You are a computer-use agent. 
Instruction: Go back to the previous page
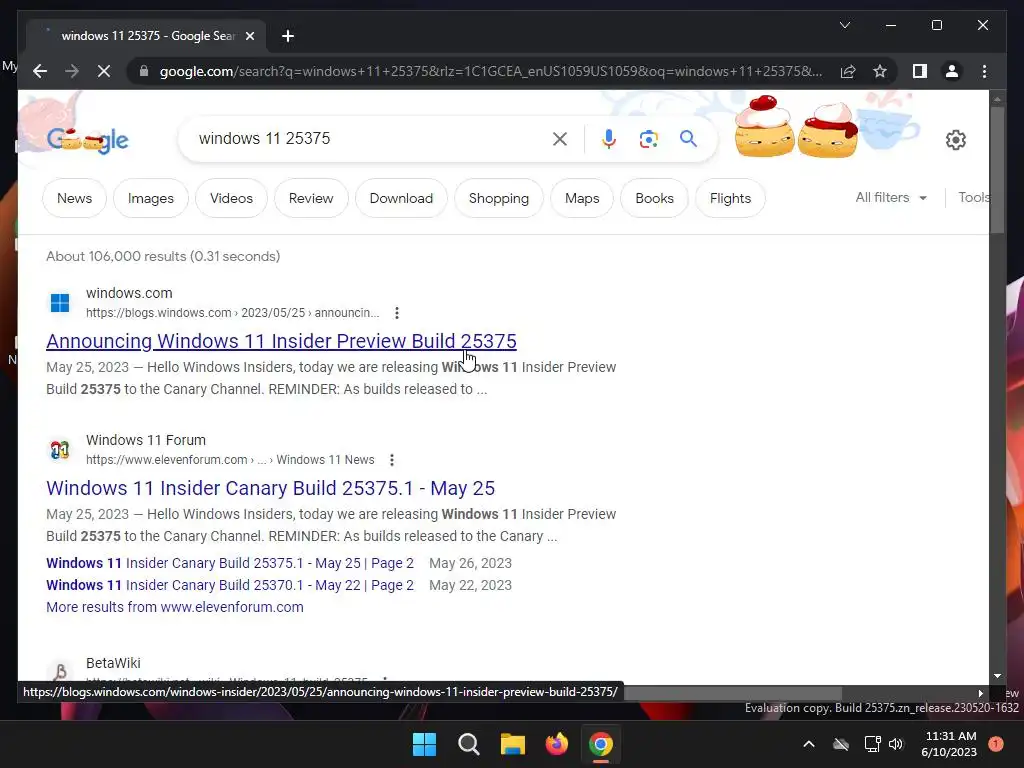click(40, 71)
